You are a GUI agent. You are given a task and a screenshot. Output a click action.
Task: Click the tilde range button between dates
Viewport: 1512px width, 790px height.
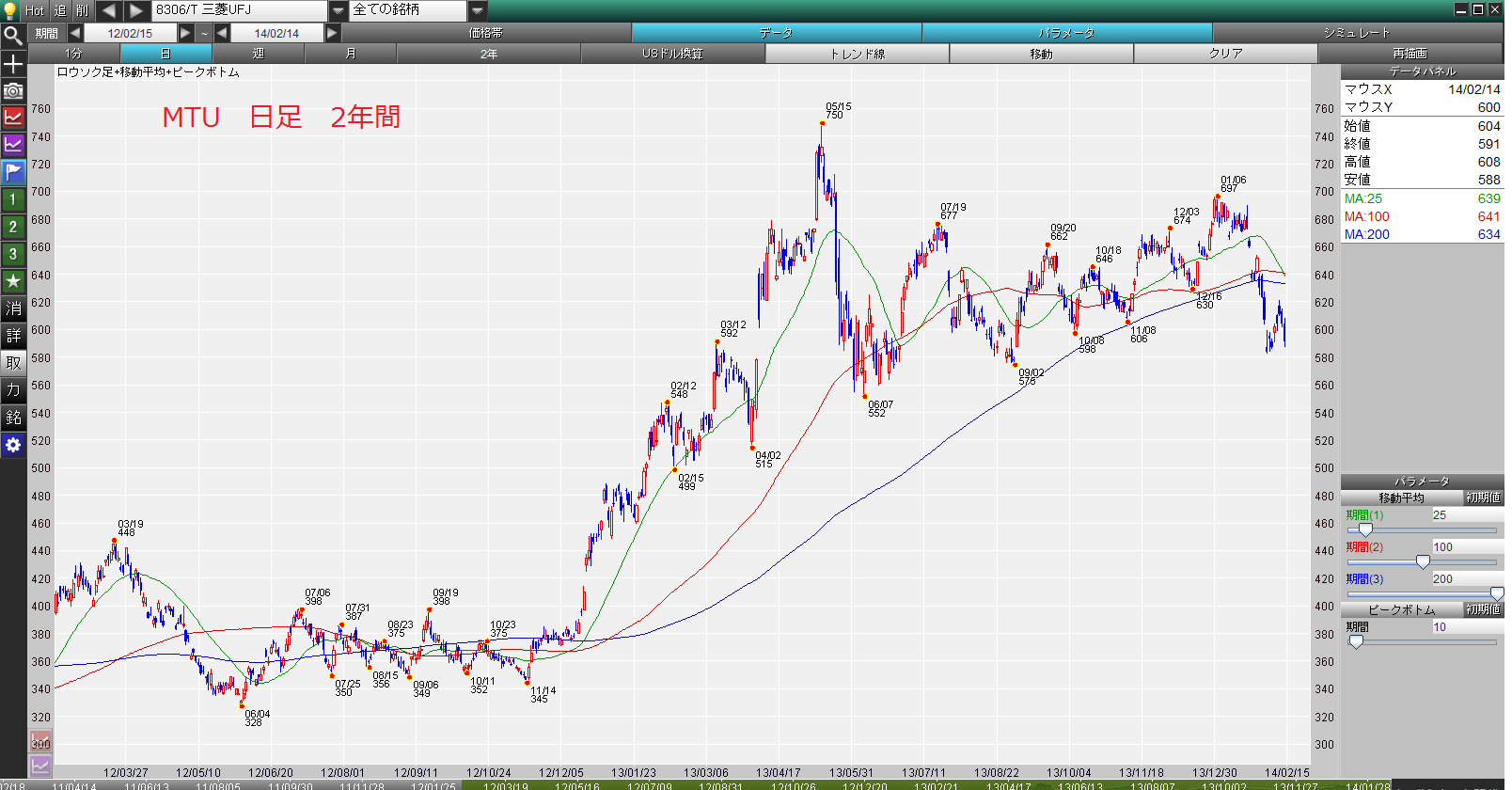pos(204,33)
